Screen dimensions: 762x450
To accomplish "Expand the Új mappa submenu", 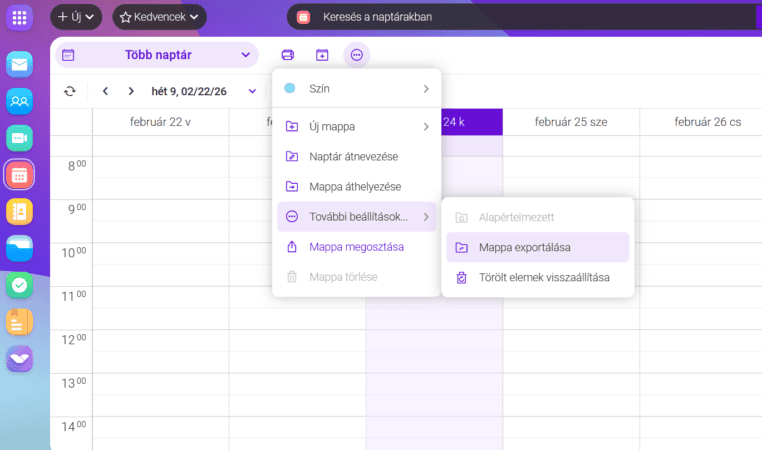I will tap(357, 127).
